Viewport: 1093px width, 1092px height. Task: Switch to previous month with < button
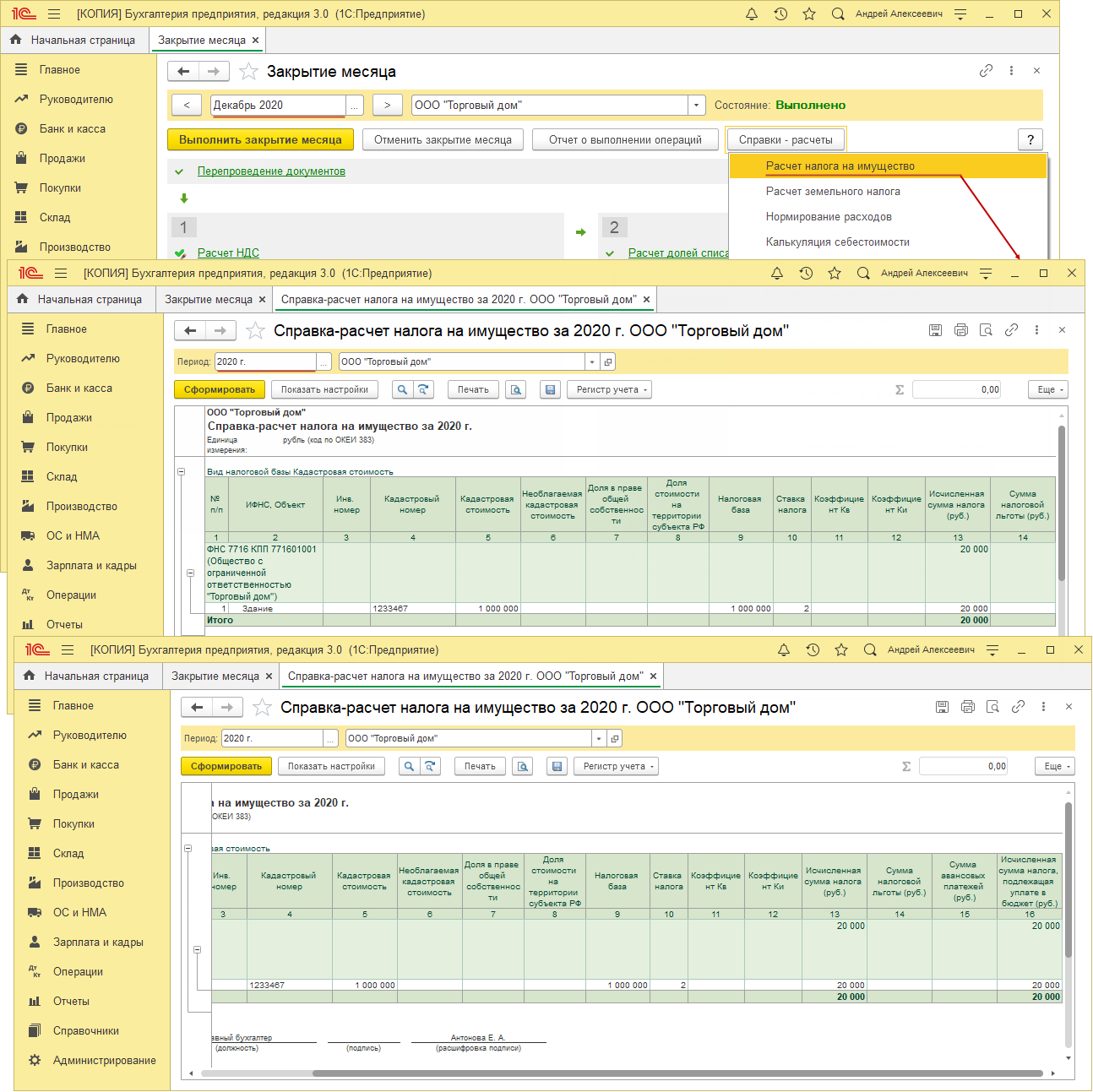click(x=186, y=106)
